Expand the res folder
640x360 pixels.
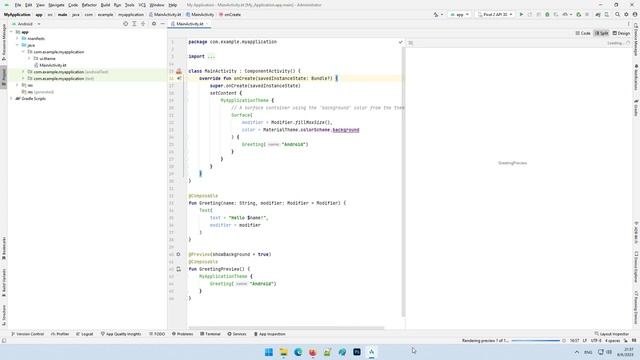pyautogui.click(x=18, y=85)
